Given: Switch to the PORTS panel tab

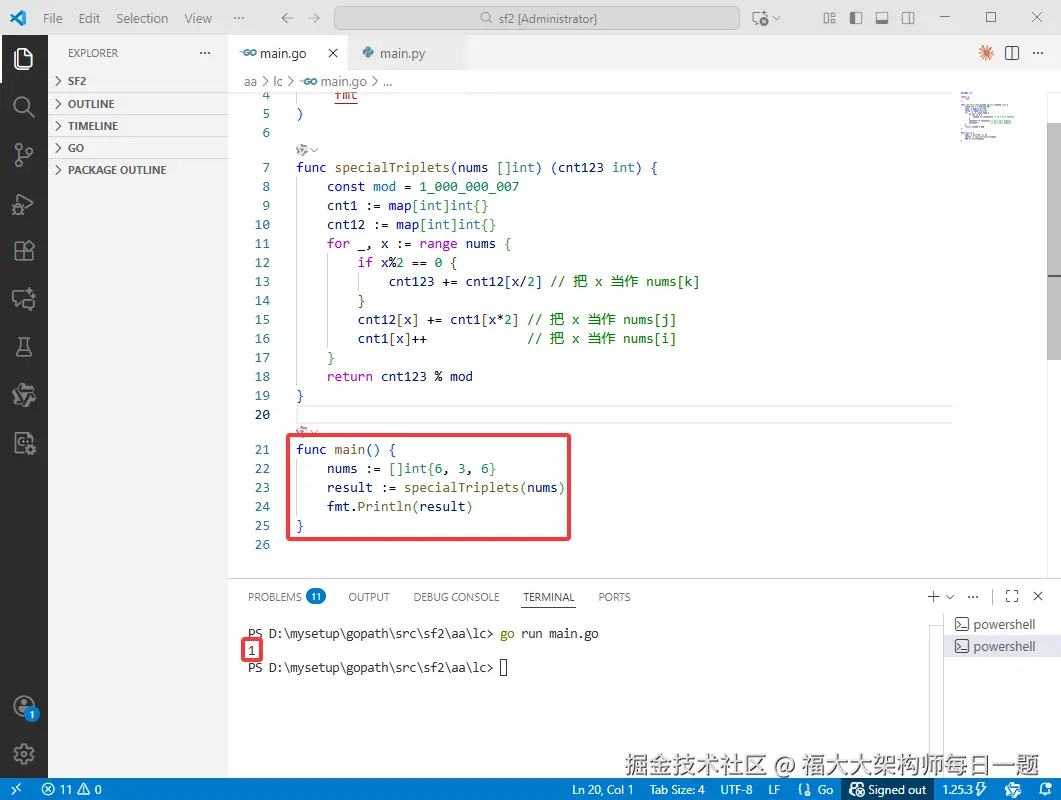Looking at the screenshot, I should point(614,596).
